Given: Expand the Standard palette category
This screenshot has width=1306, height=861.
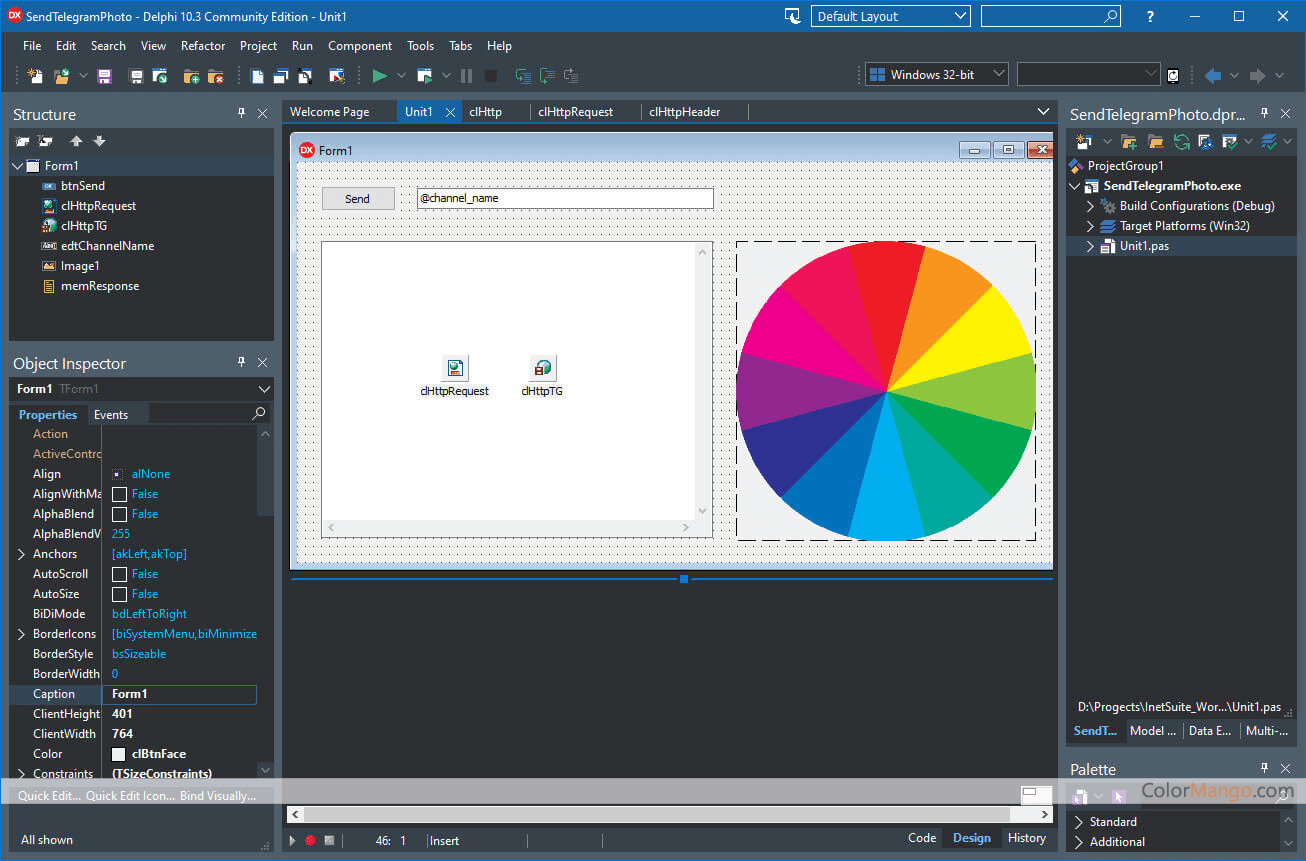Looking at the screenshot, I should tap(1079, 822).
